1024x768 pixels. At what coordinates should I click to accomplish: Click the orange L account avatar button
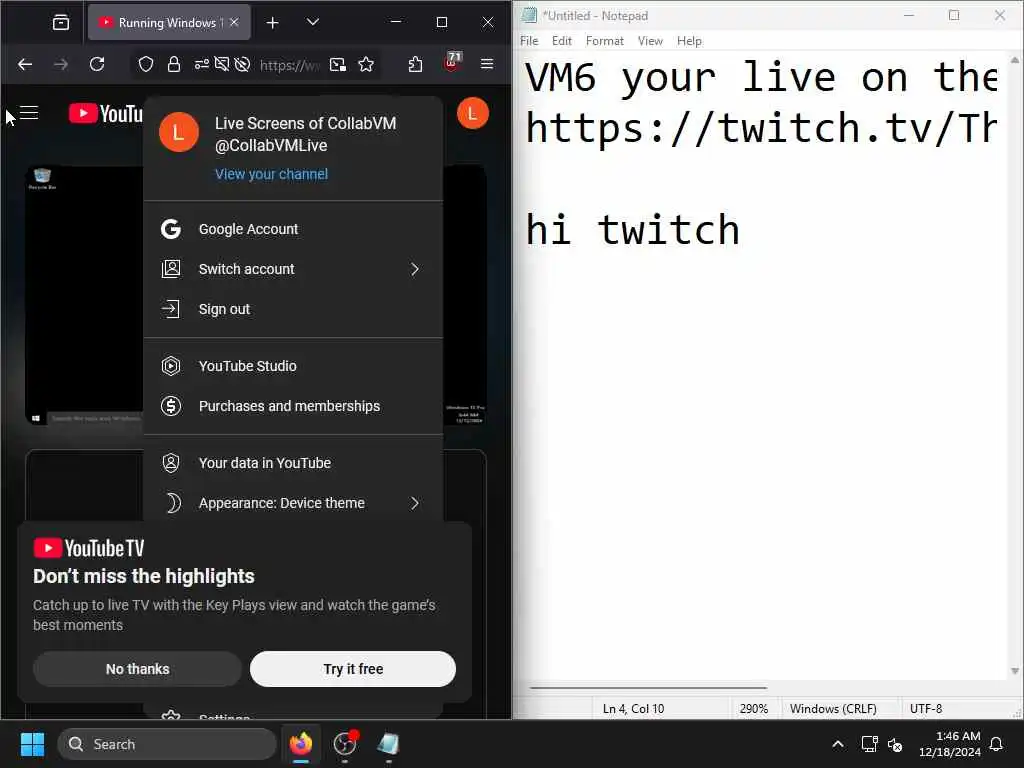click(x=473, y=113)
